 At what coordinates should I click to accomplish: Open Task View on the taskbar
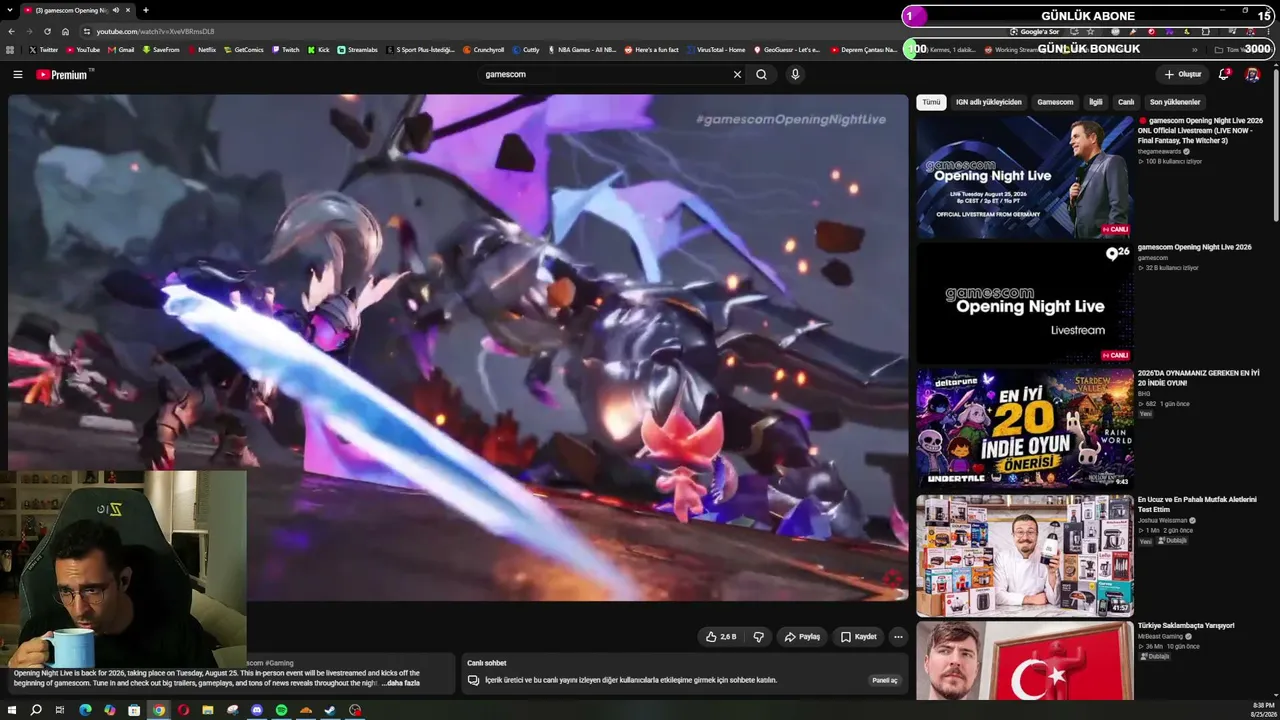click(x=60, y=710)
